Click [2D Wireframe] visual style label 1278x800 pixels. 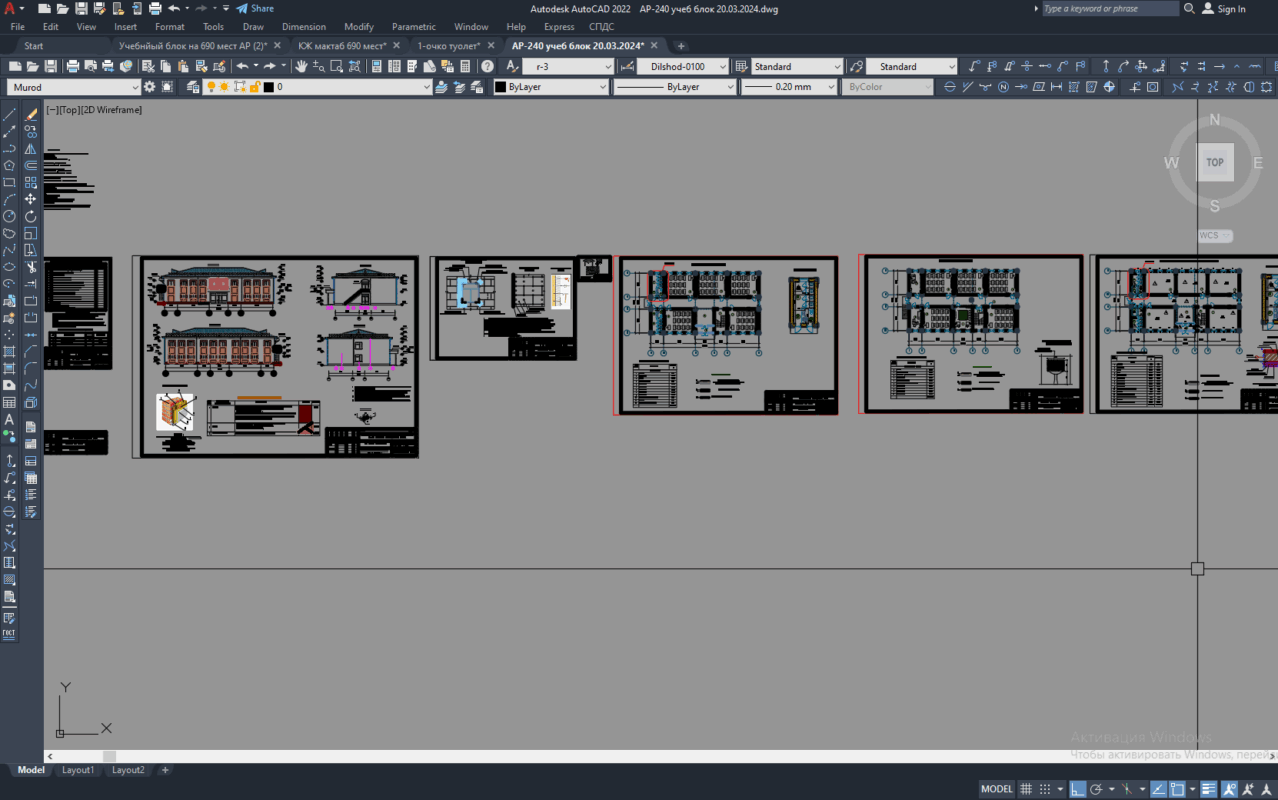[111, 110]
